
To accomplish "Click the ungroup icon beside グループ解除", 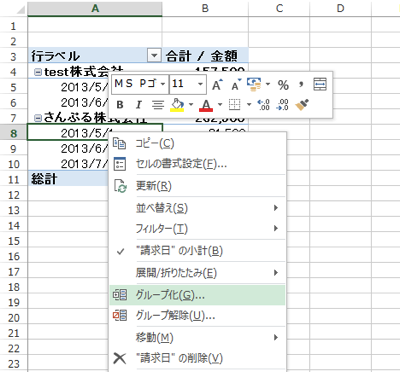I will click(x=120, y=315).
